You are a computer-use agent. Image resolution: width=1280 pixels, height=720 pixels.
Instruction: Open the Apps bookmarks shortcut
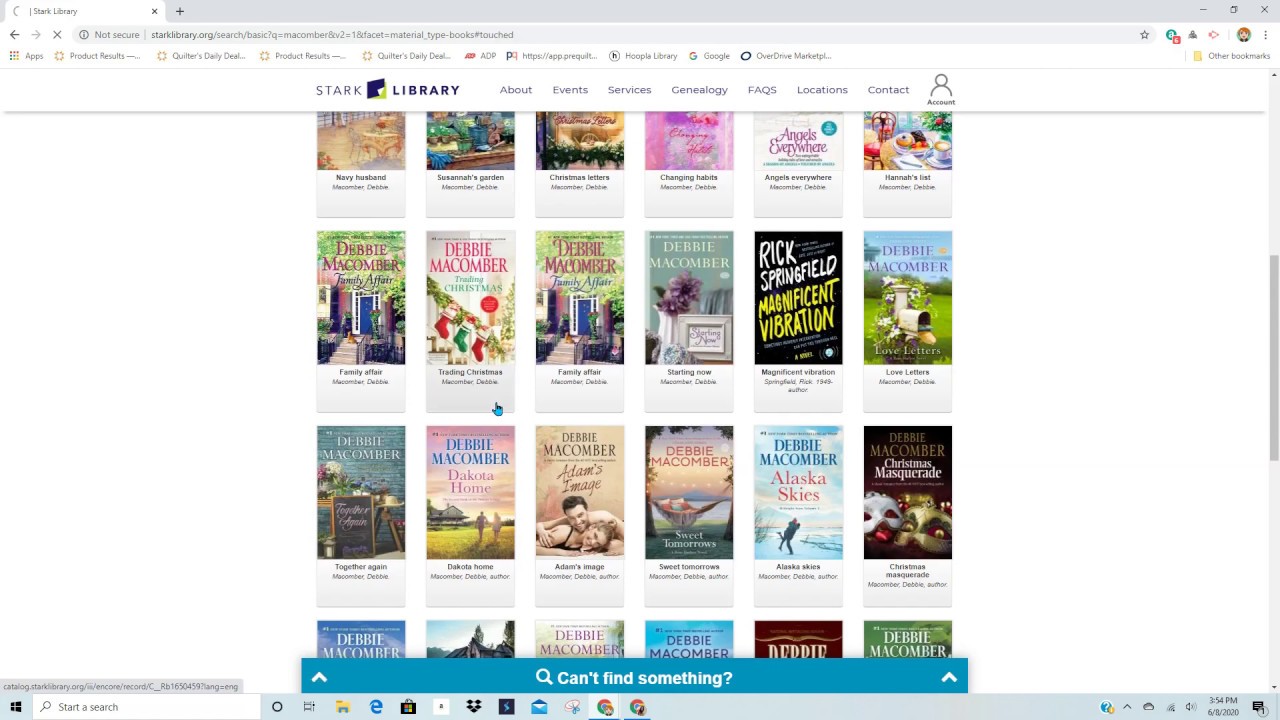27,56
